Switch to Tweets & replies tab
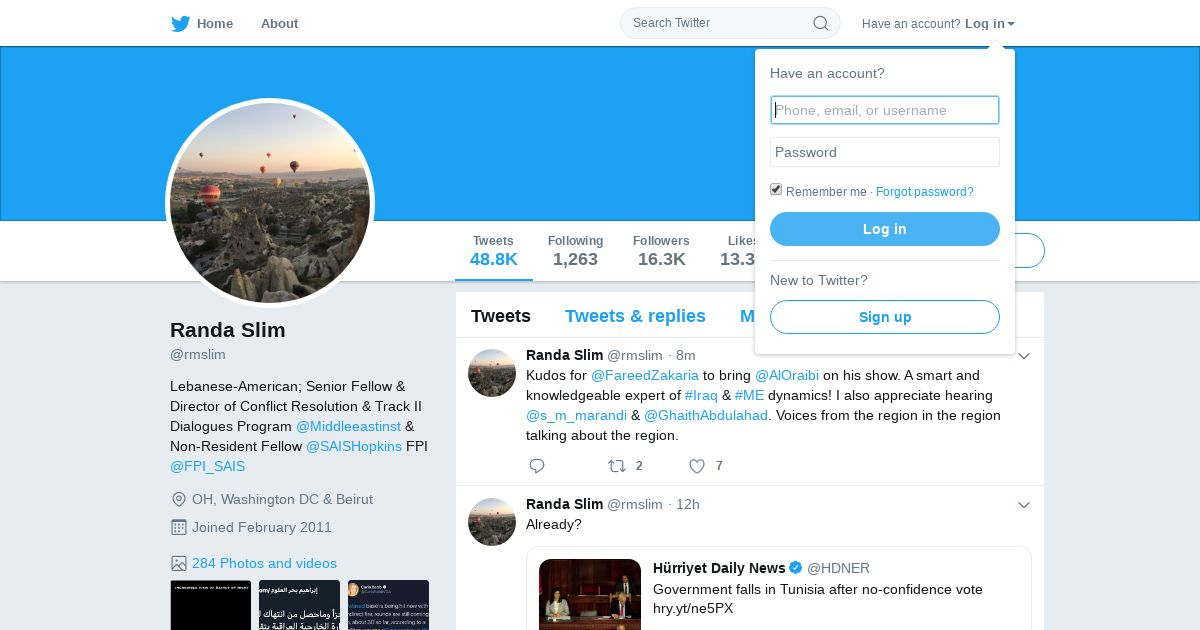 pyautogui.click(x=635, y=316)
